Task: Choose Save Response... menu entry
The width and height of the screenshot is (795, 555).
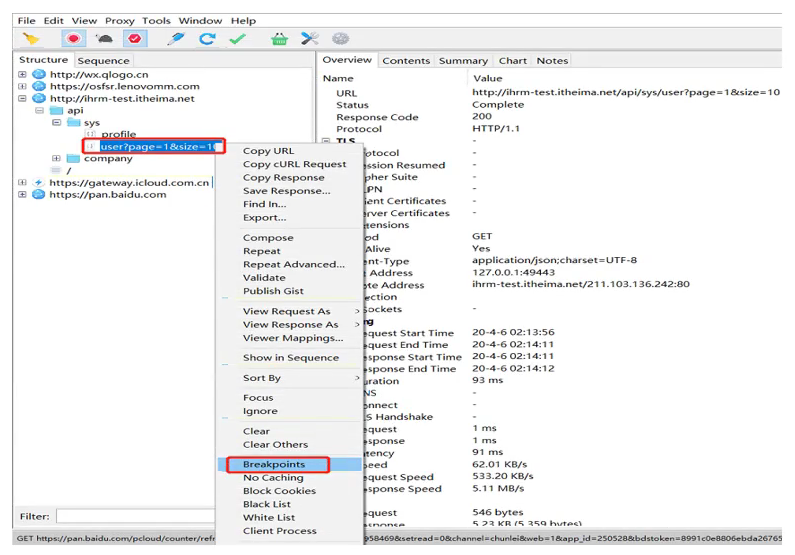Action: point(286,191)
